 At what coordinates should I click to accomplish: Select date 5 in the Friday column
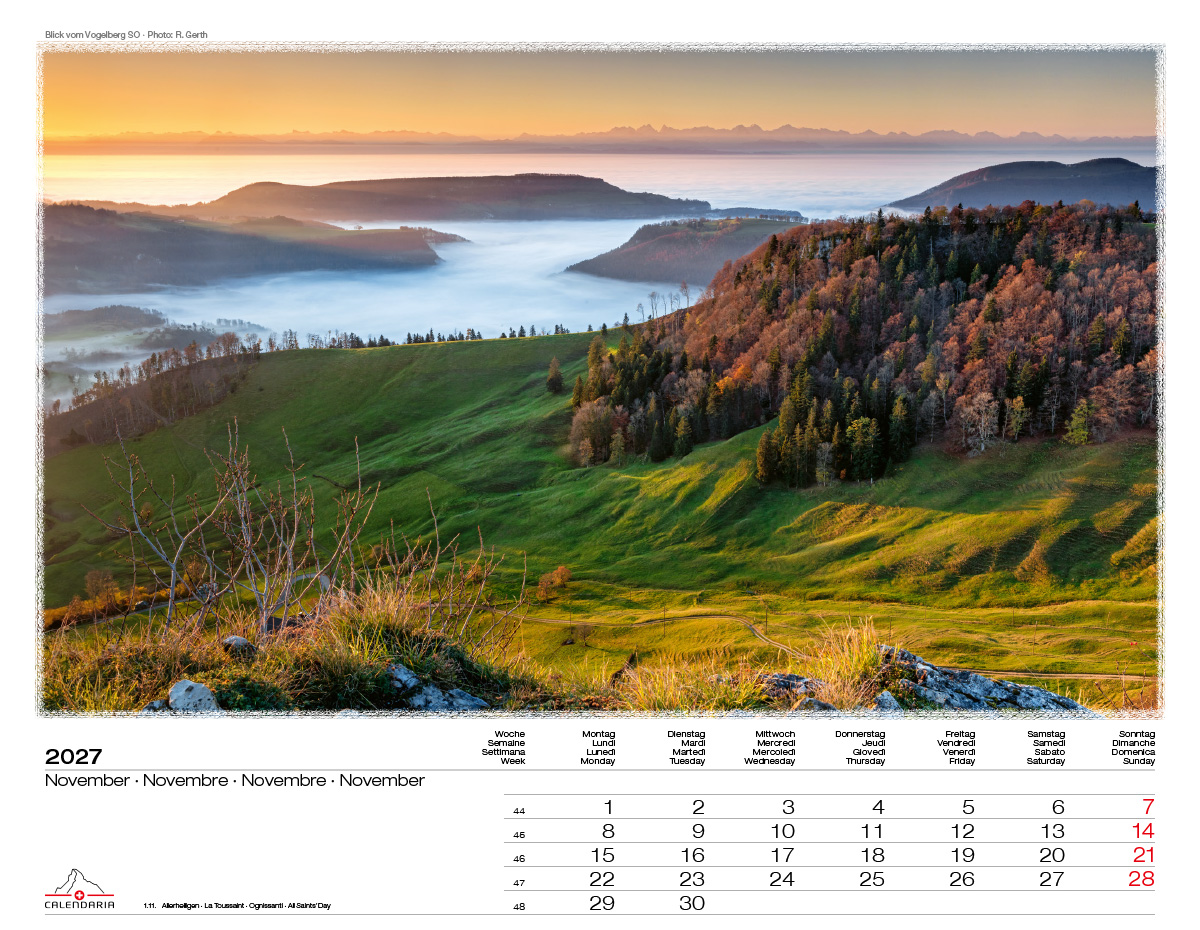(x=968, y=807)
